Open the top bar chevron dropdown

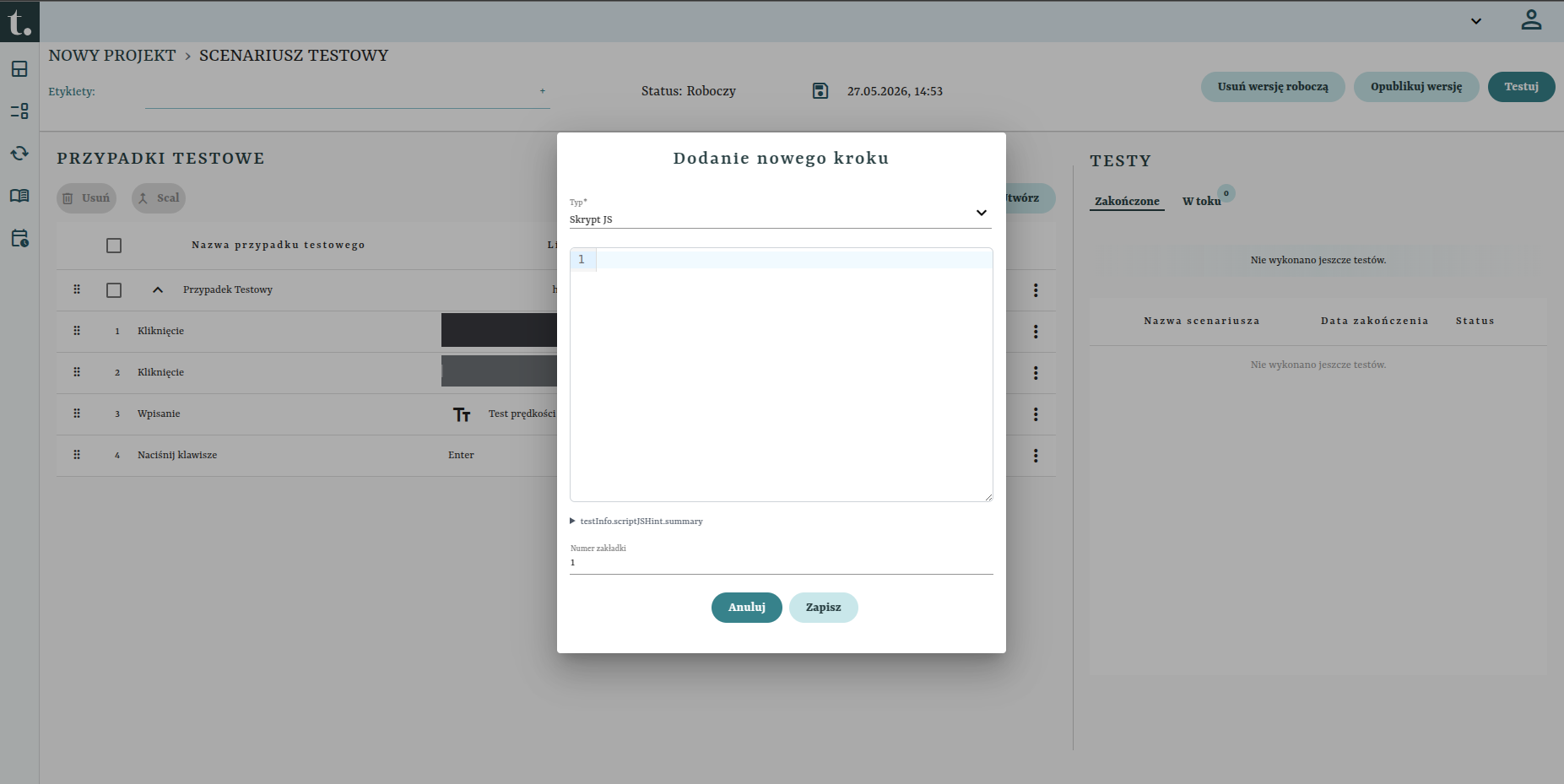(1476, 21)
